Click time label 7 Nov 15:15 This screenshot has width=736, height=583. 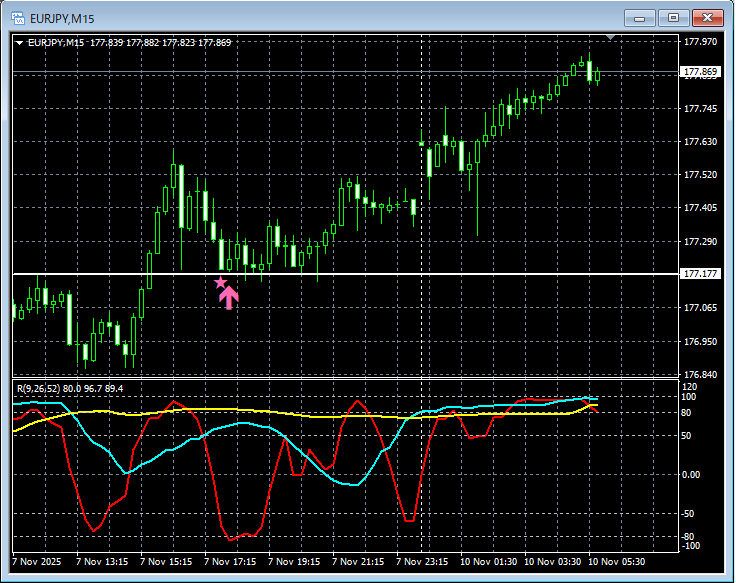[x=166, y=562]
